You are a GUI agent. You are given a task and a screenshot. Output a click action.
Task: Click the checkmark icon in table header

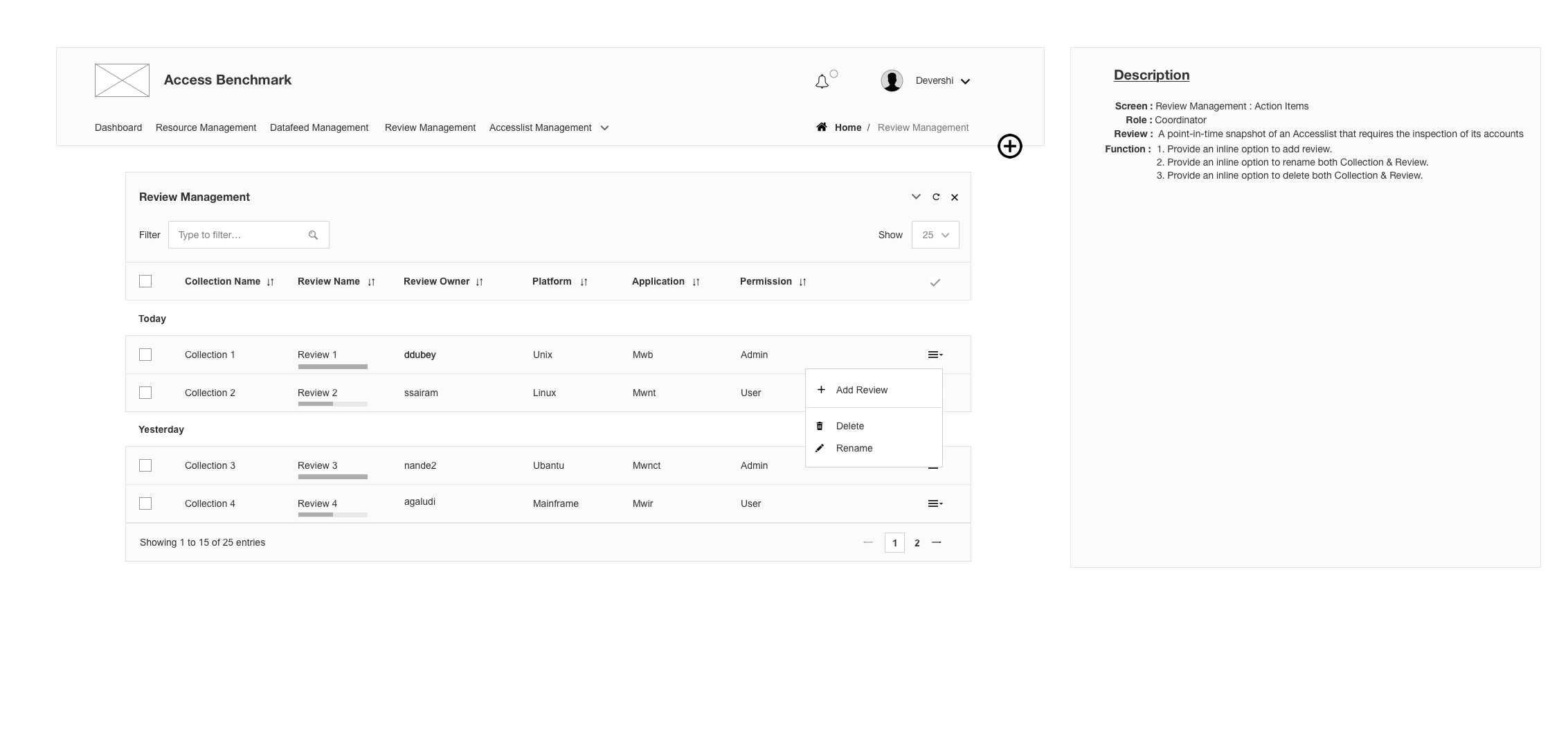tap(935, 283)
